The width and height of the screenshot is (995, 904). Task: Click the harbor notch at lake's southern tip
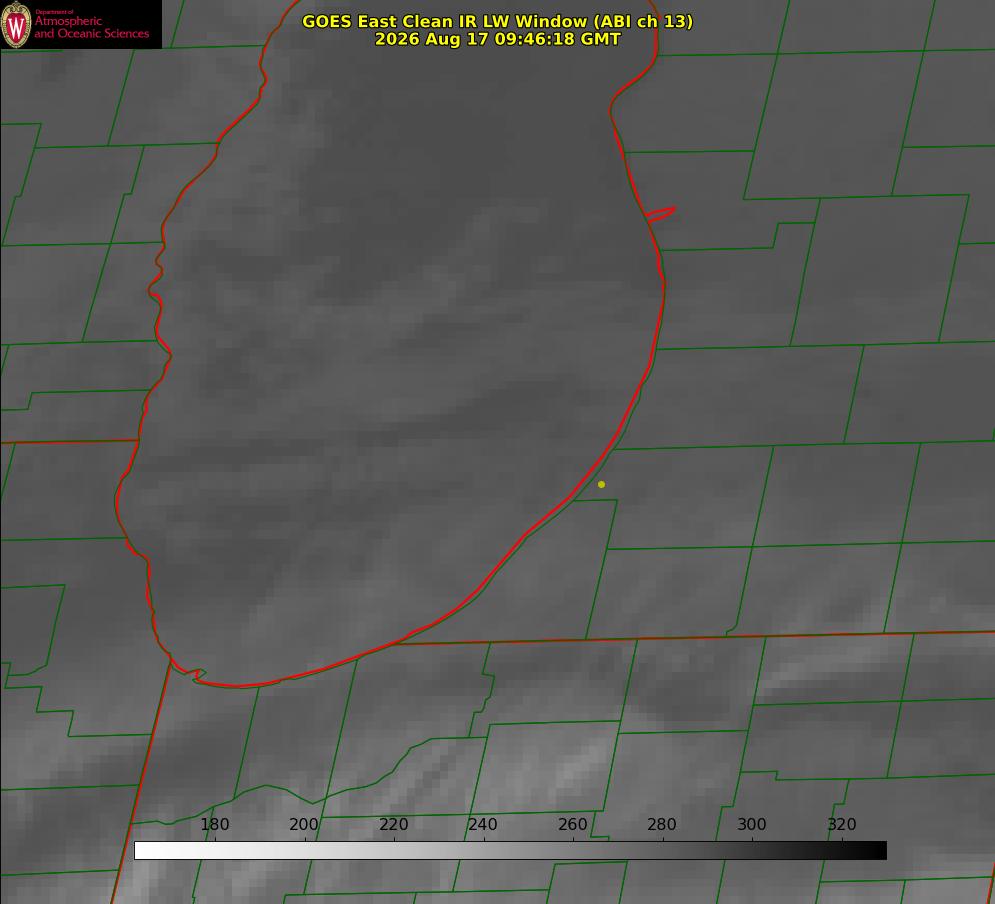197,675
